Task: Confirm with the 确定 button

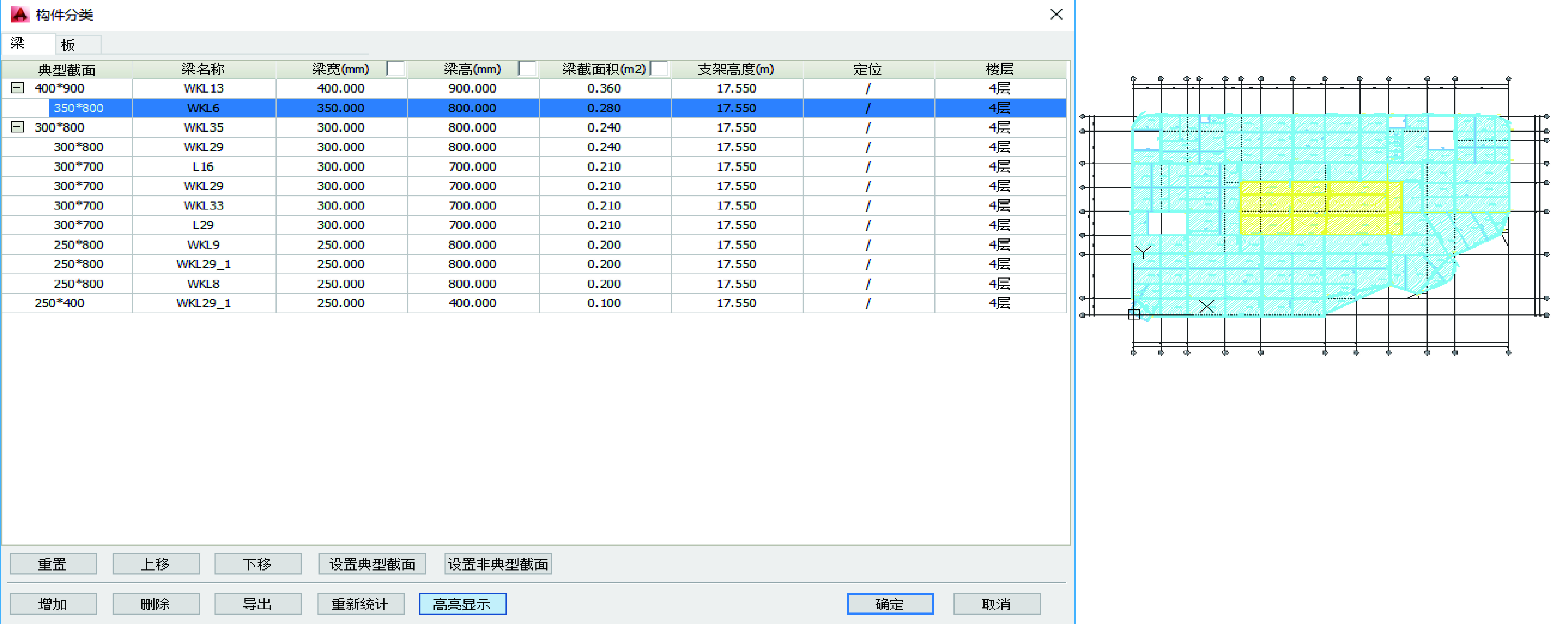Action: 890,604
